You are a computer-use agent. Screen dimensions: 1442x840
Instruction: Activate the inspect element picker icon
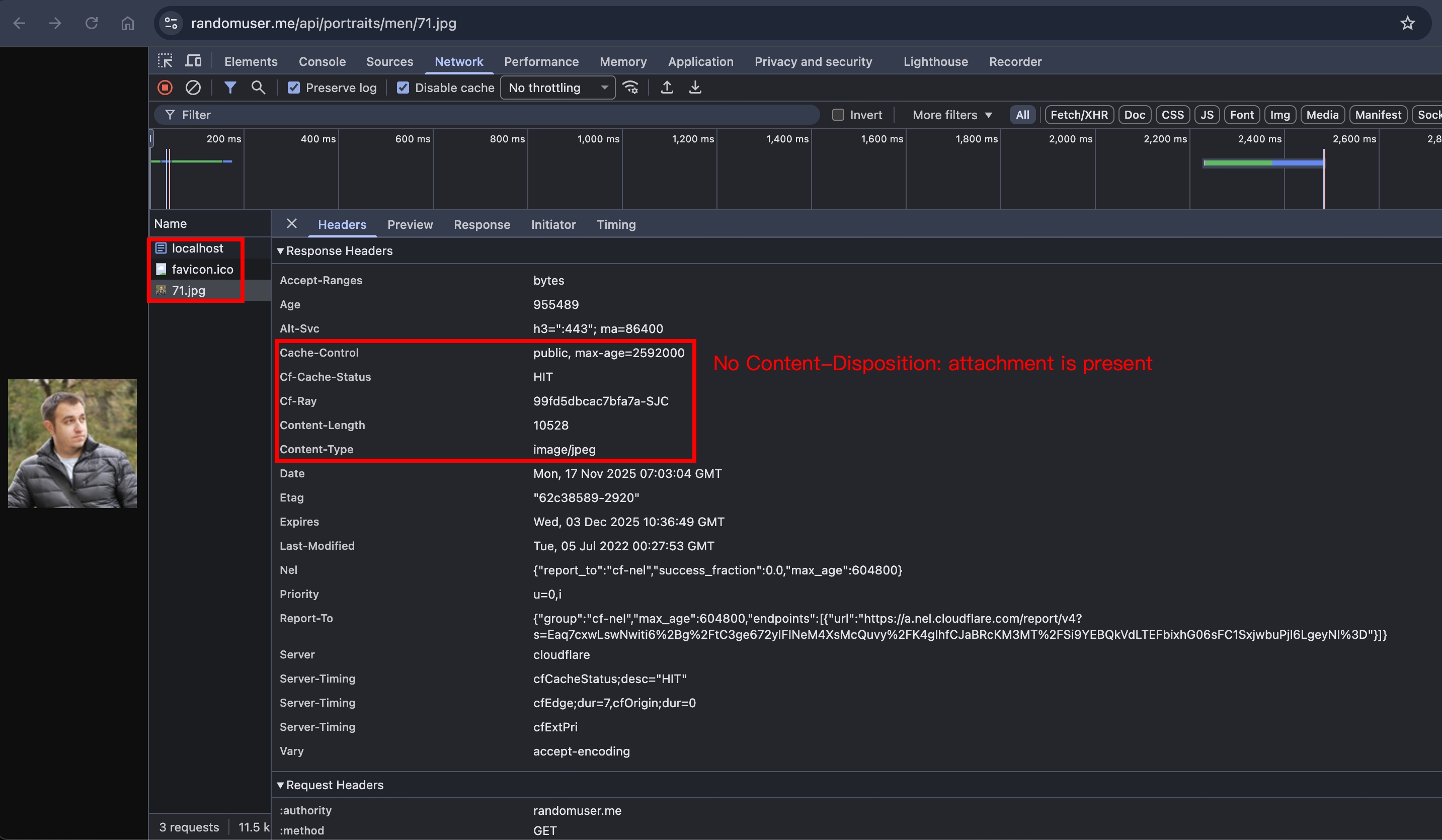coord(166,61)
